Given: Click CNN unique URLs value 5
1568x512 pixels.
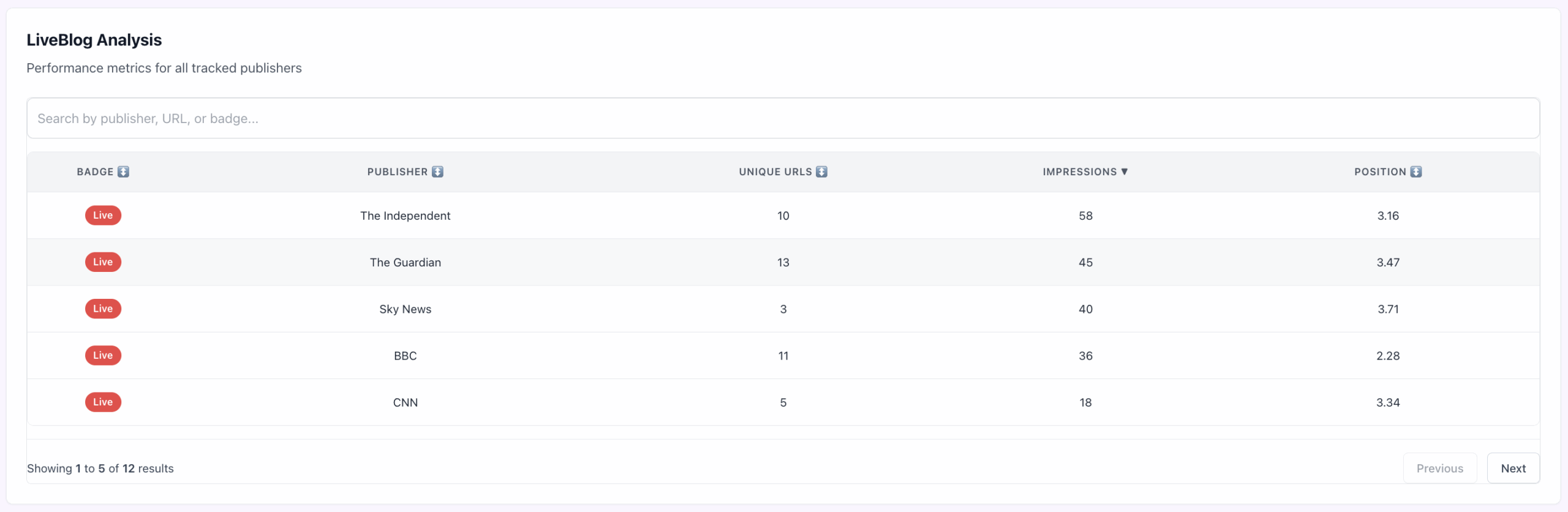Looking at the screenshot, I should (x=783, y=402).
